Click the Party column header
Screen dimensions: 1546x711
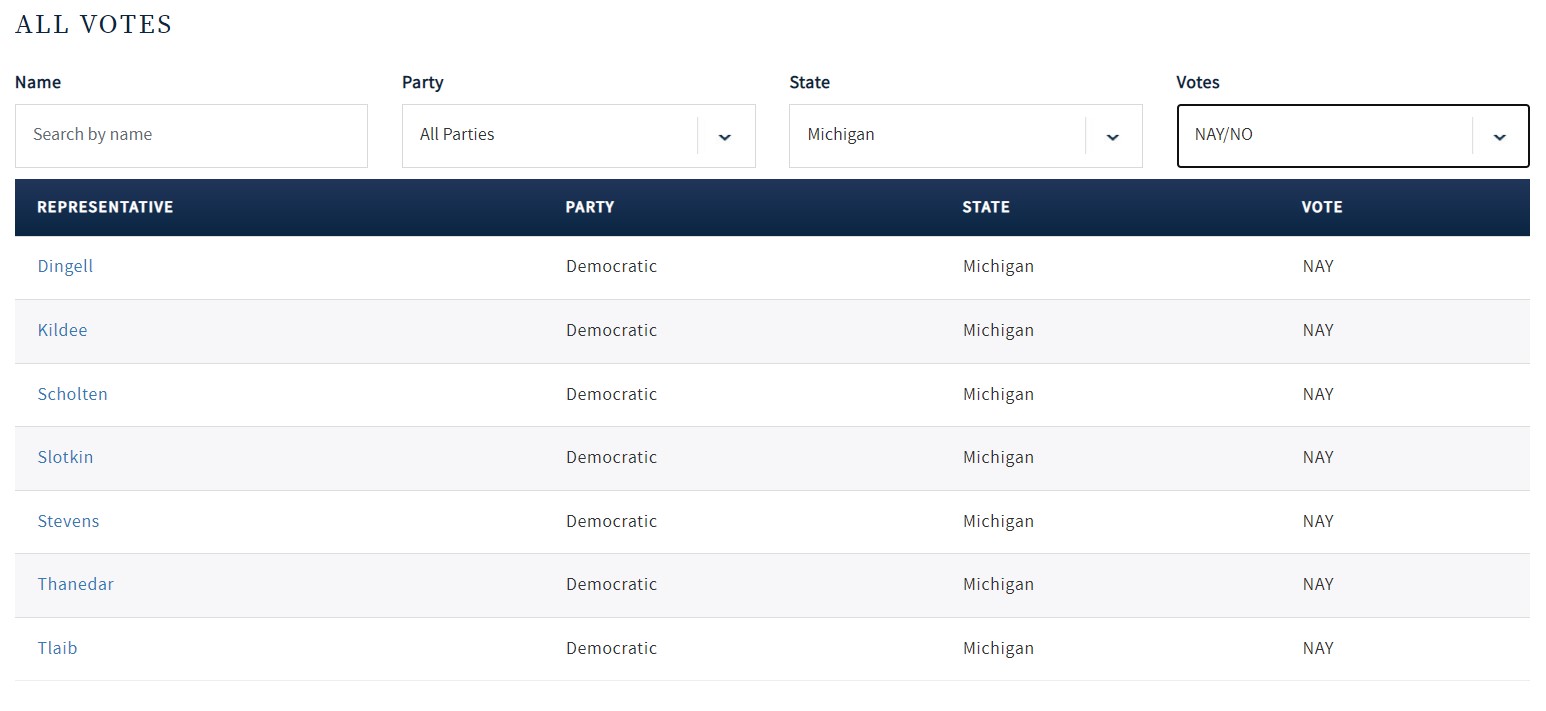point(590,207)
